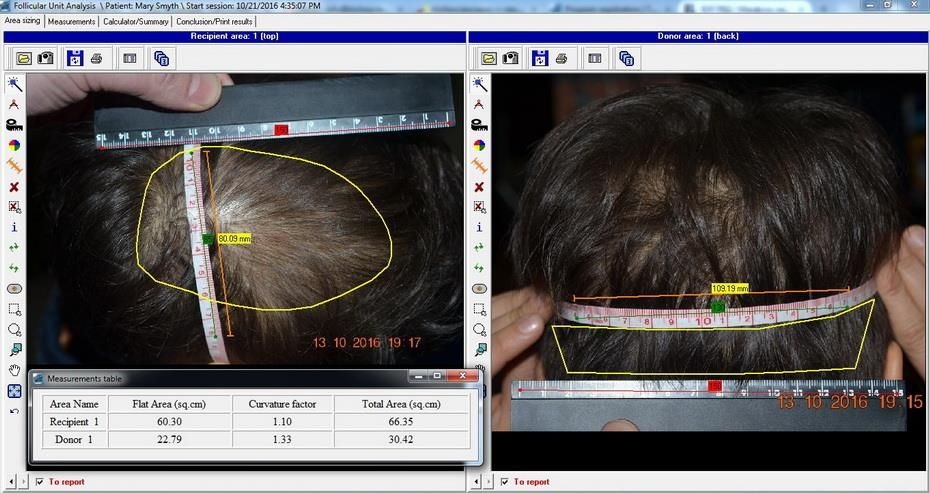Click the magnifier zoom tool in Donor sidebar

click(479, 329)
